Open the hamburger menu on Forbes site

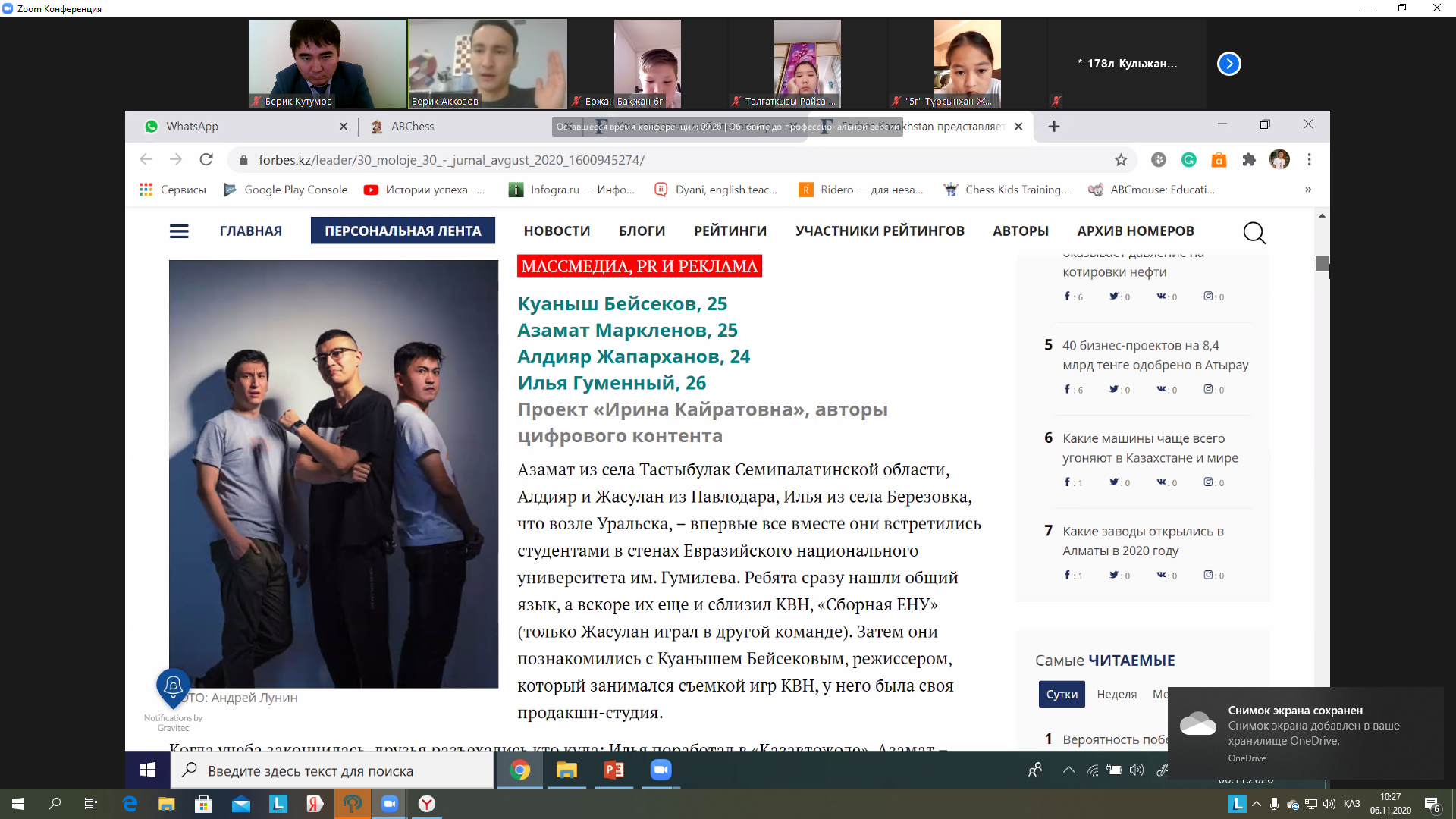[x=179, y=231]
